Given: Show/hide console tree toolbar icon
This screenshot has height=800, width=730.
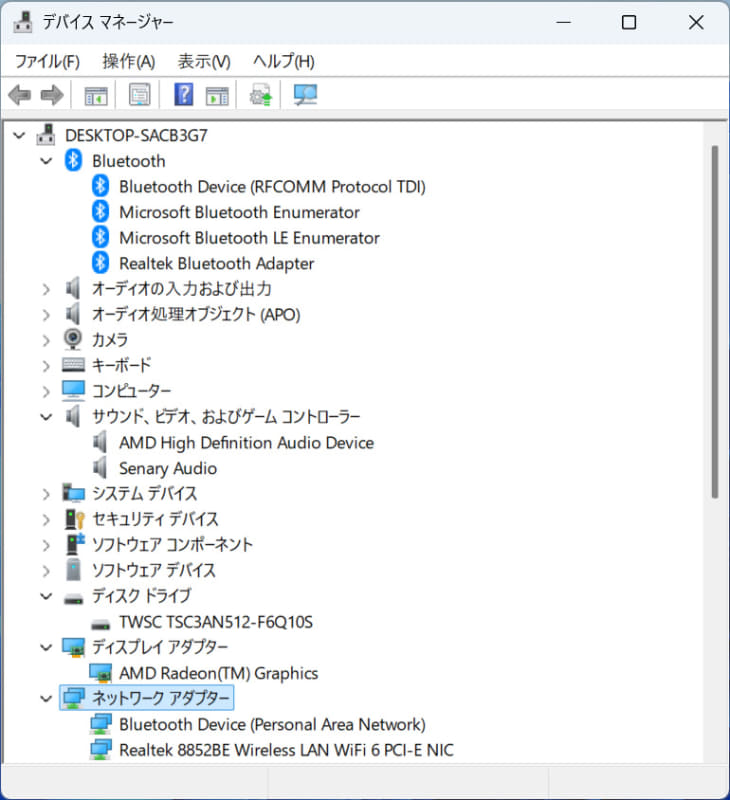Looking at the screenshot, I should tap(96, 95).
